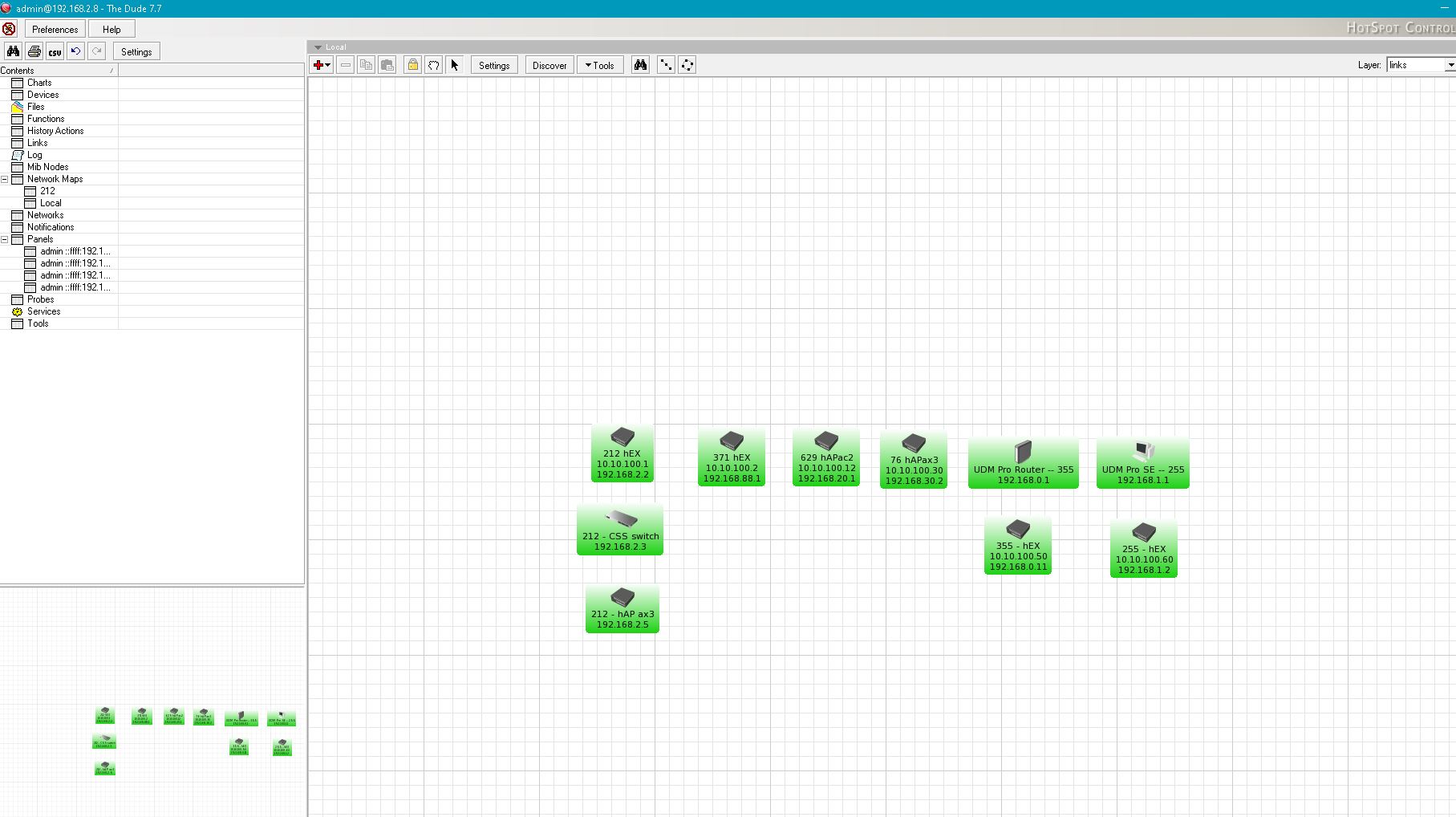Click the disconnect icon beside Preferences
The height and width of the screenshot is (817, 1456).
tap(9, 29)
